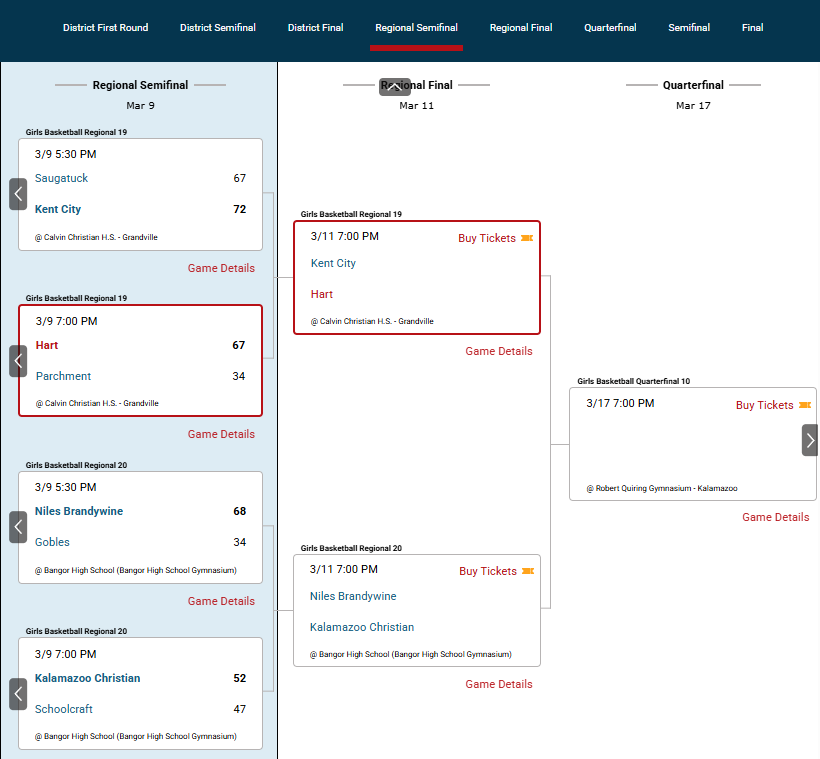Click left arrow beside Kalamazoo Christian vs Schoolcraft game
The image size is (820, 759).
pos(18,694)
